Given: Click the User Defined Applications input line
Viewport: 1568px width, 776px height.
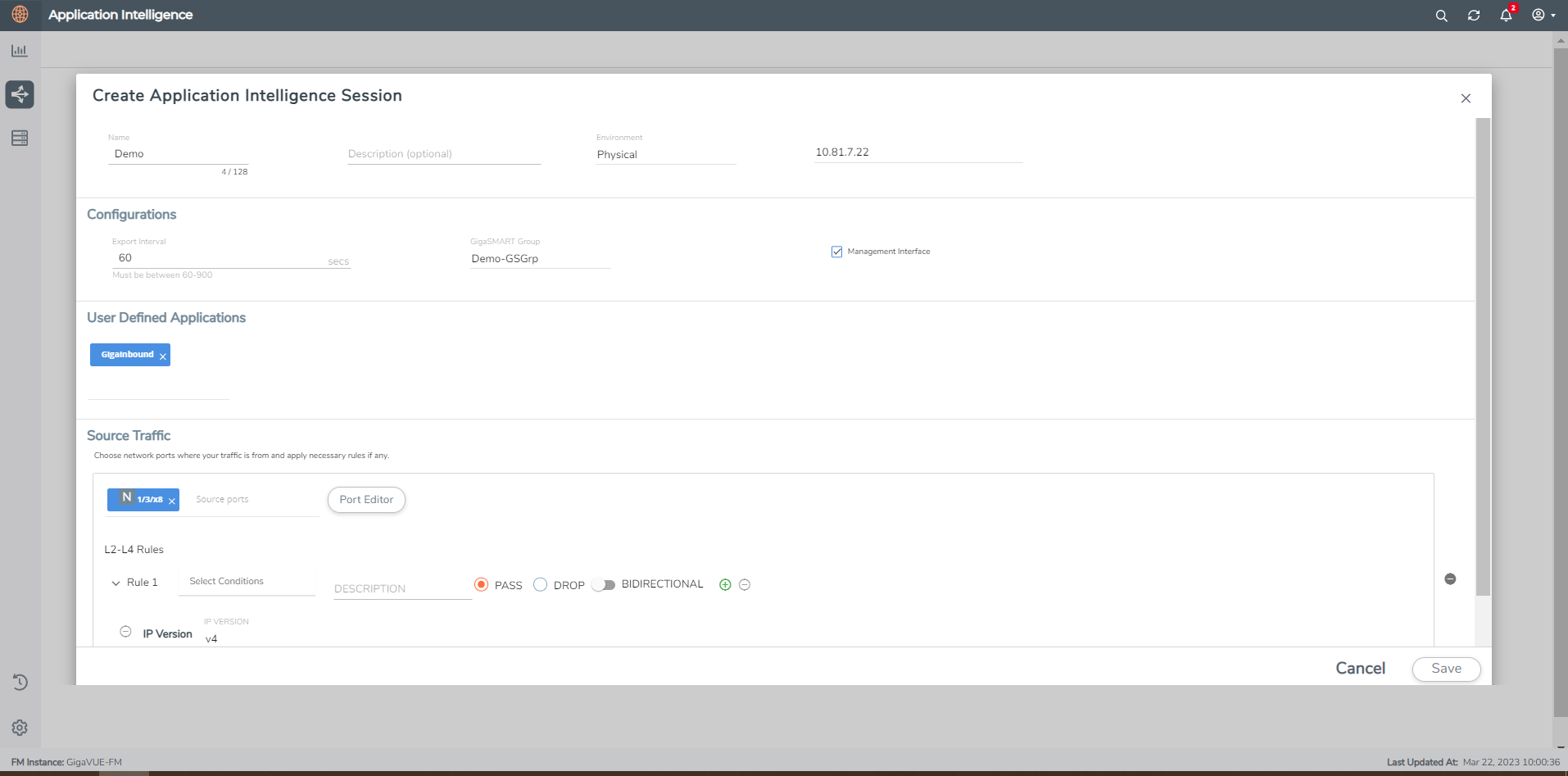Looking at the screenshot, I should click(159, 388).
